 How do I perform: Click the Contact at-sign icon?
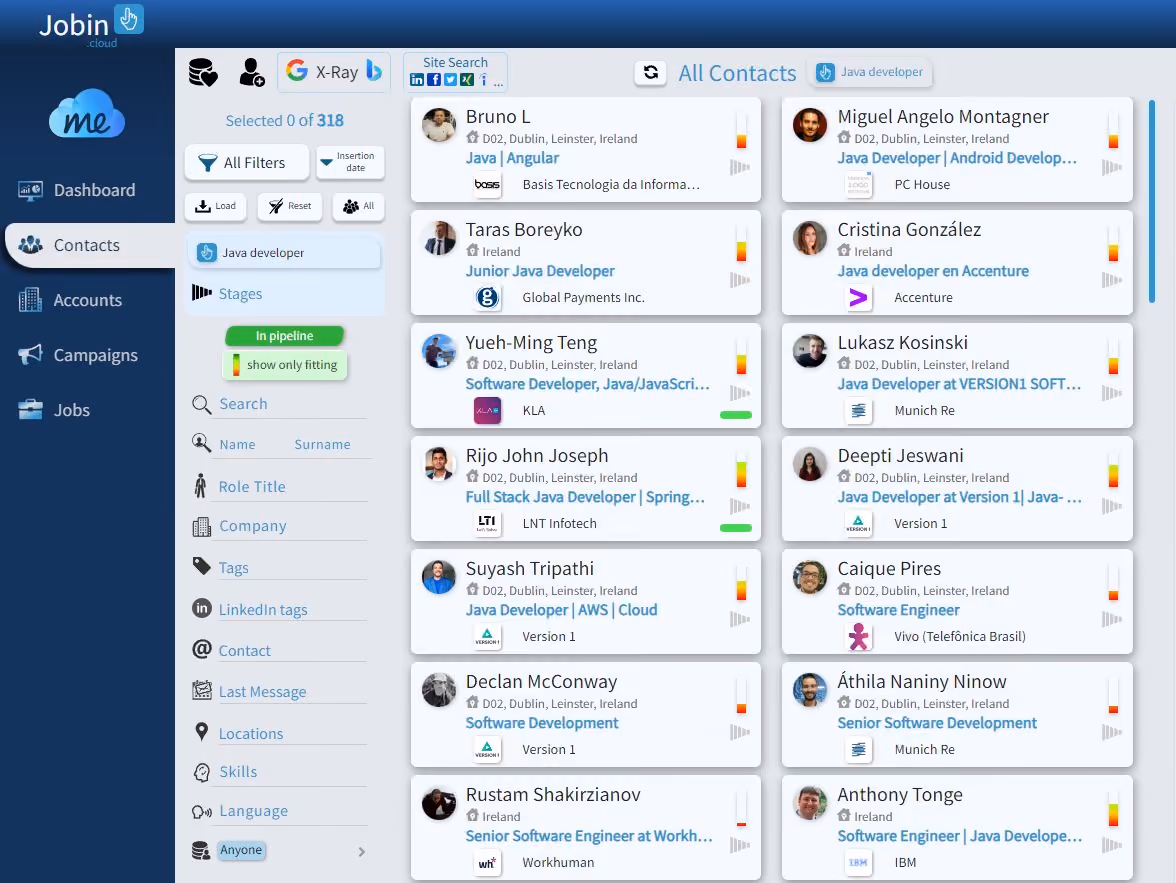(202, 648)
